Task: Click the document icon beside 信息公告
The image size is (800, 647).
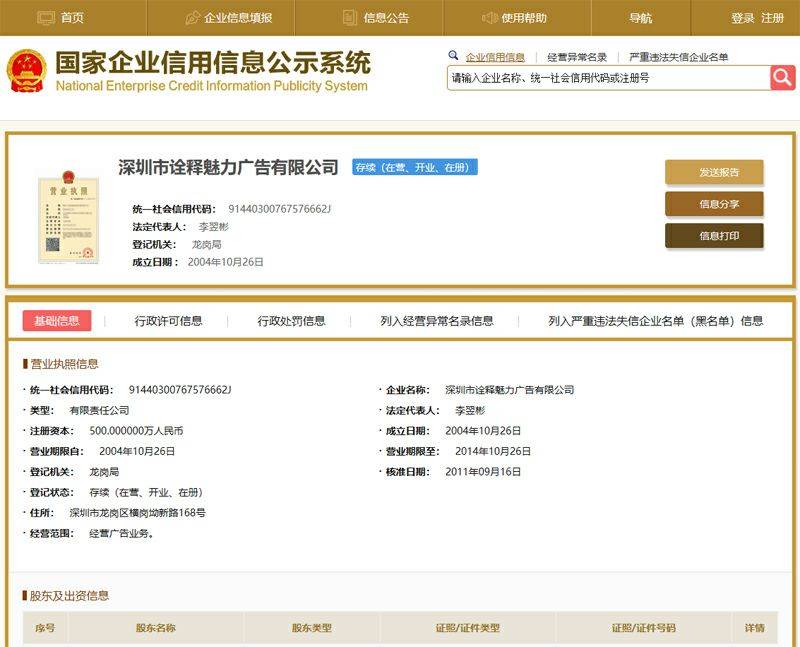Action: [349, 18]
